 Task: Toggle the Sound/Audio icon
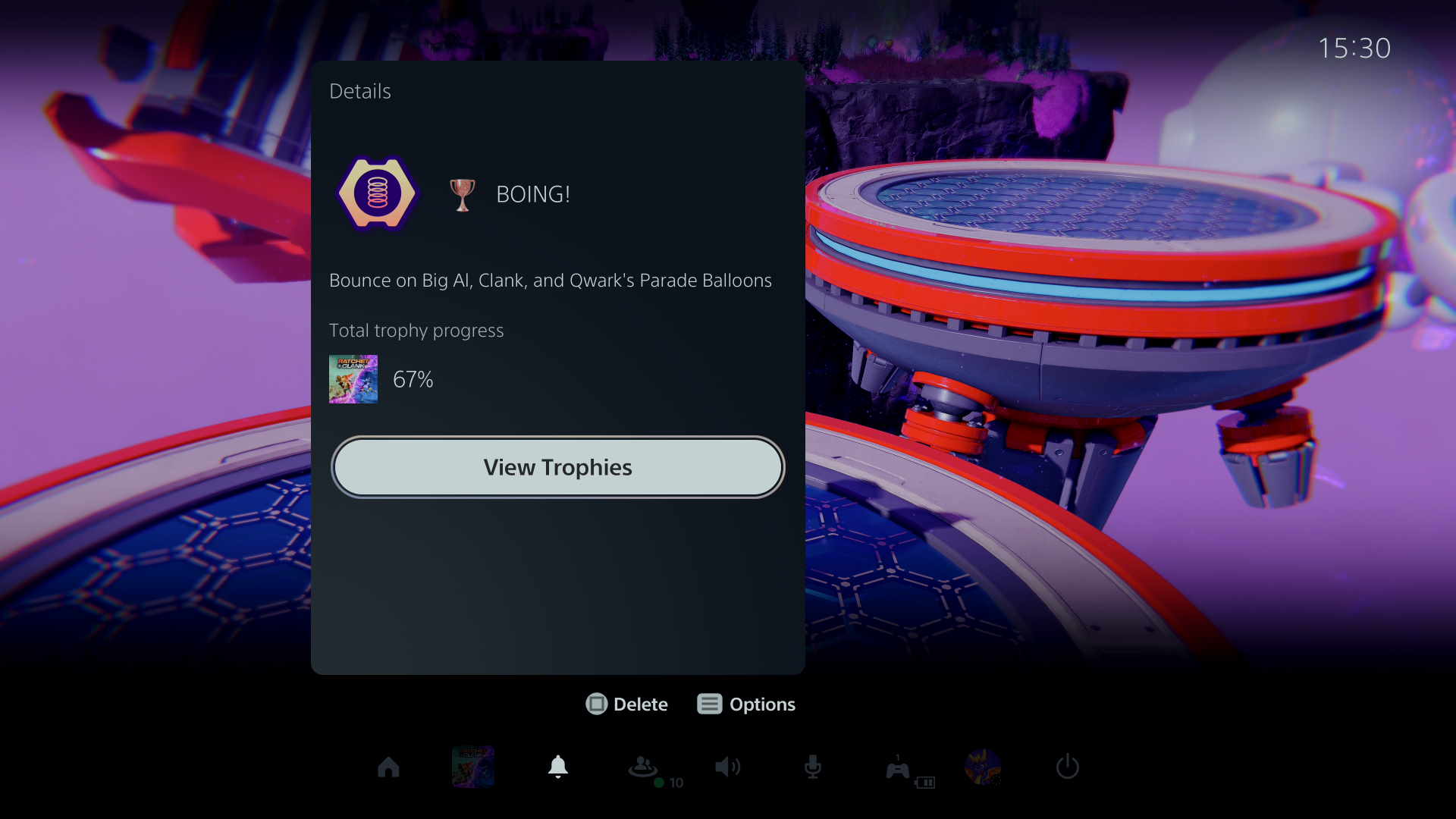point(728,766)
